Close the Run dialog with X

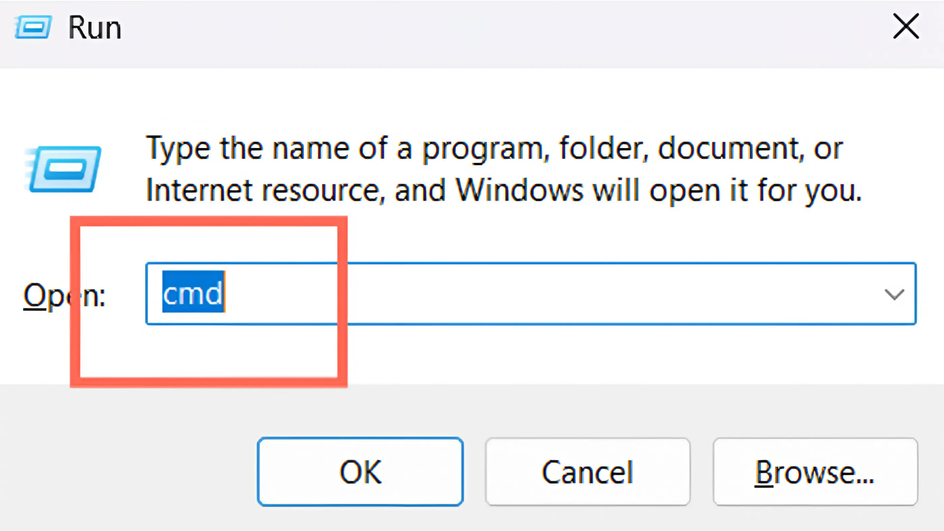pos(905,27)
